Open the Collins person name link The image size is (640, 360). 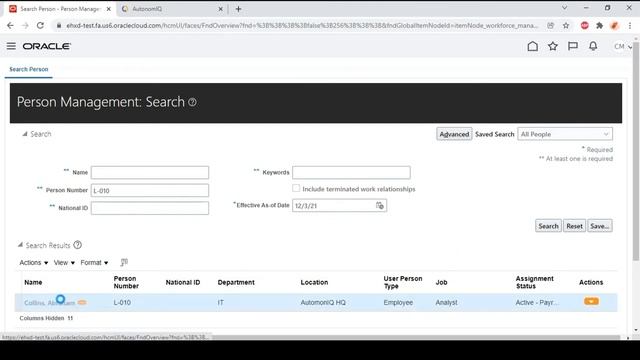tap(49, 303)
